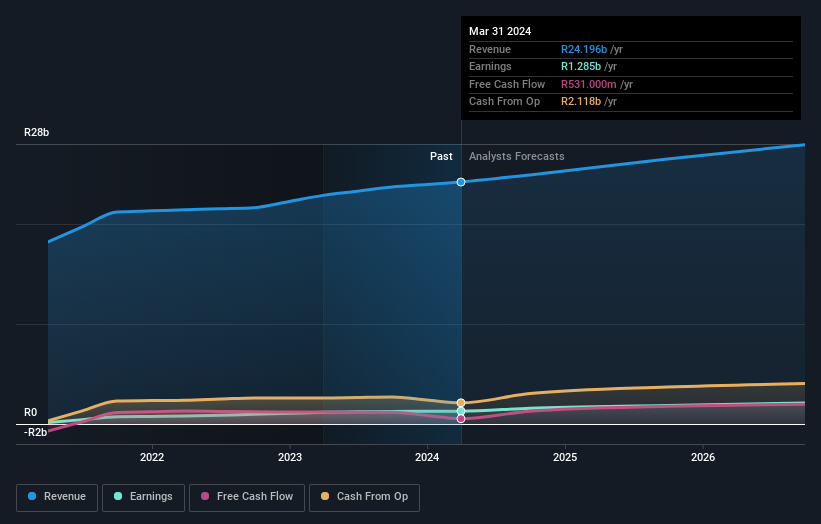Click the Free Cash Flow label in tooltip
Viewport: 821px width, 524px height.
[x=507, y=84]
